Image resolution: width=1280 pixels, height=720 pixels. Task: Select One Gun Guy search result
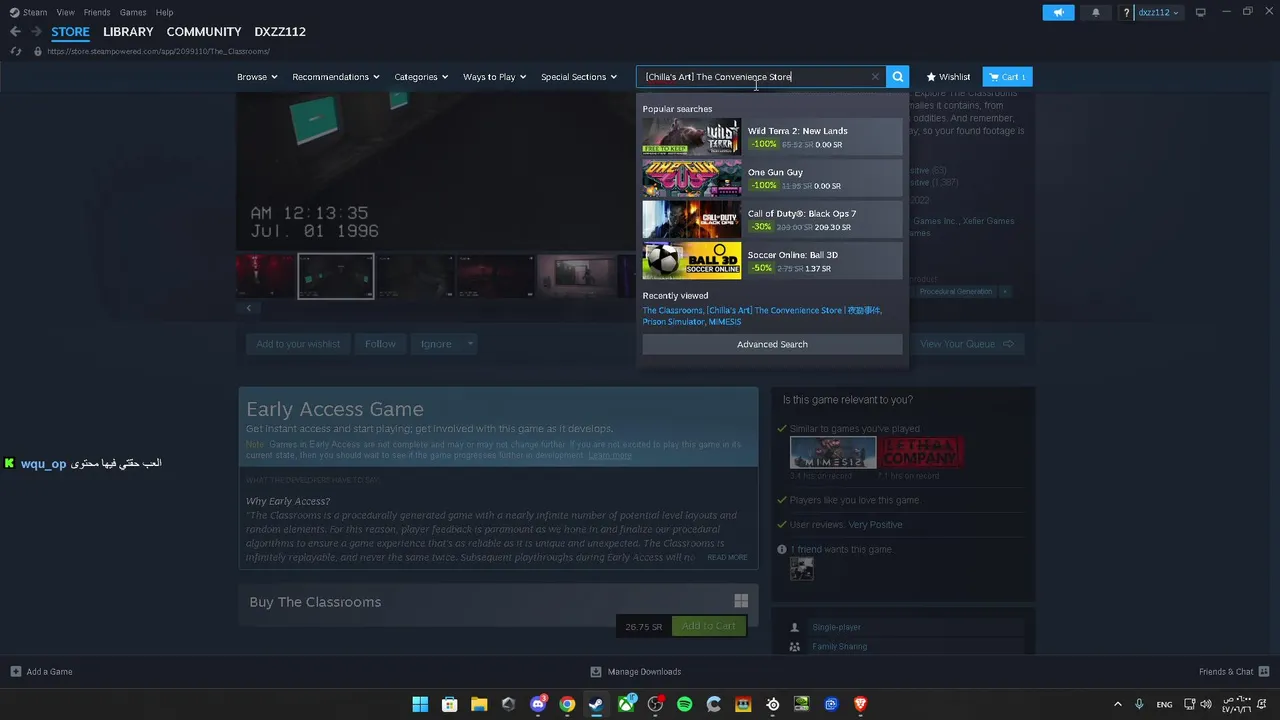tap(772, 178)
